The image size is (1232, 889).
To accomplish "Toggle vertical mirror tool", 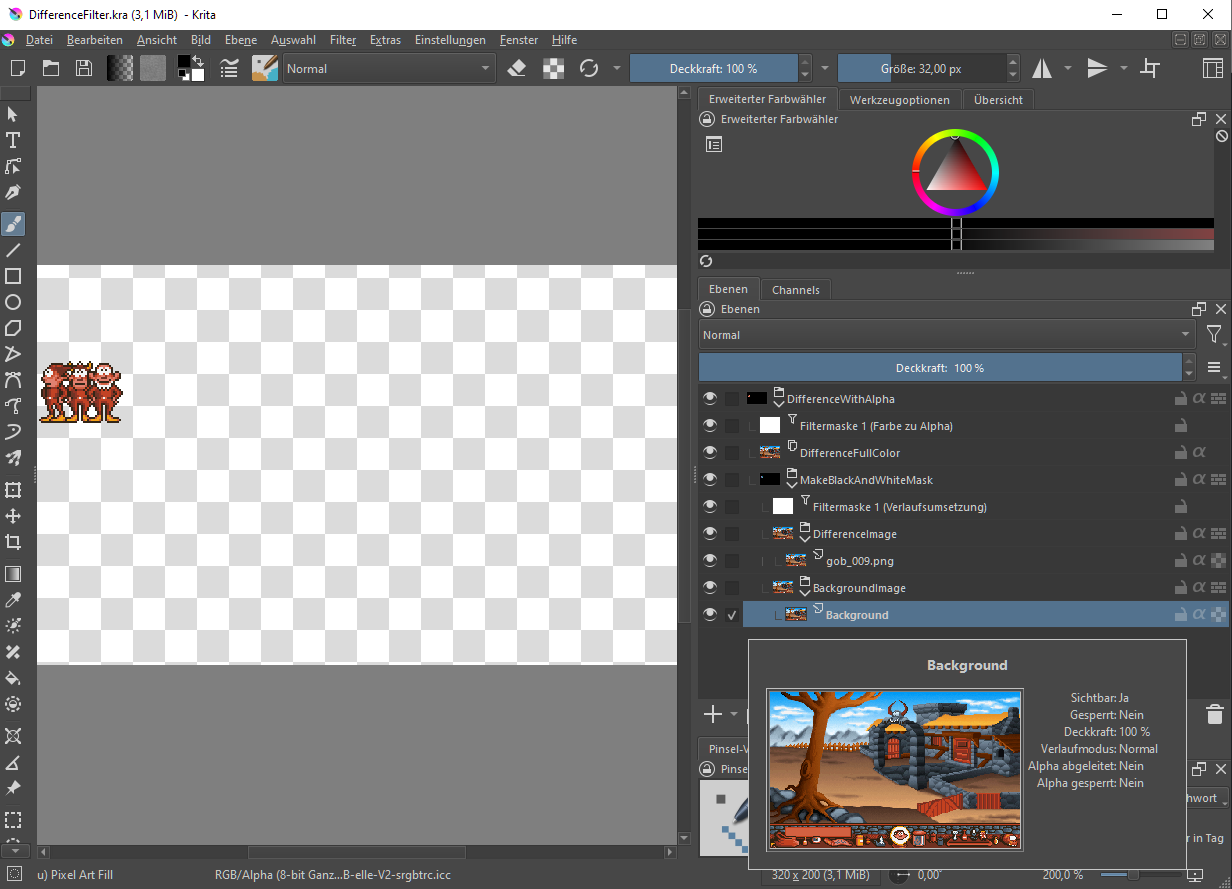I will (x=1097, y=68).
